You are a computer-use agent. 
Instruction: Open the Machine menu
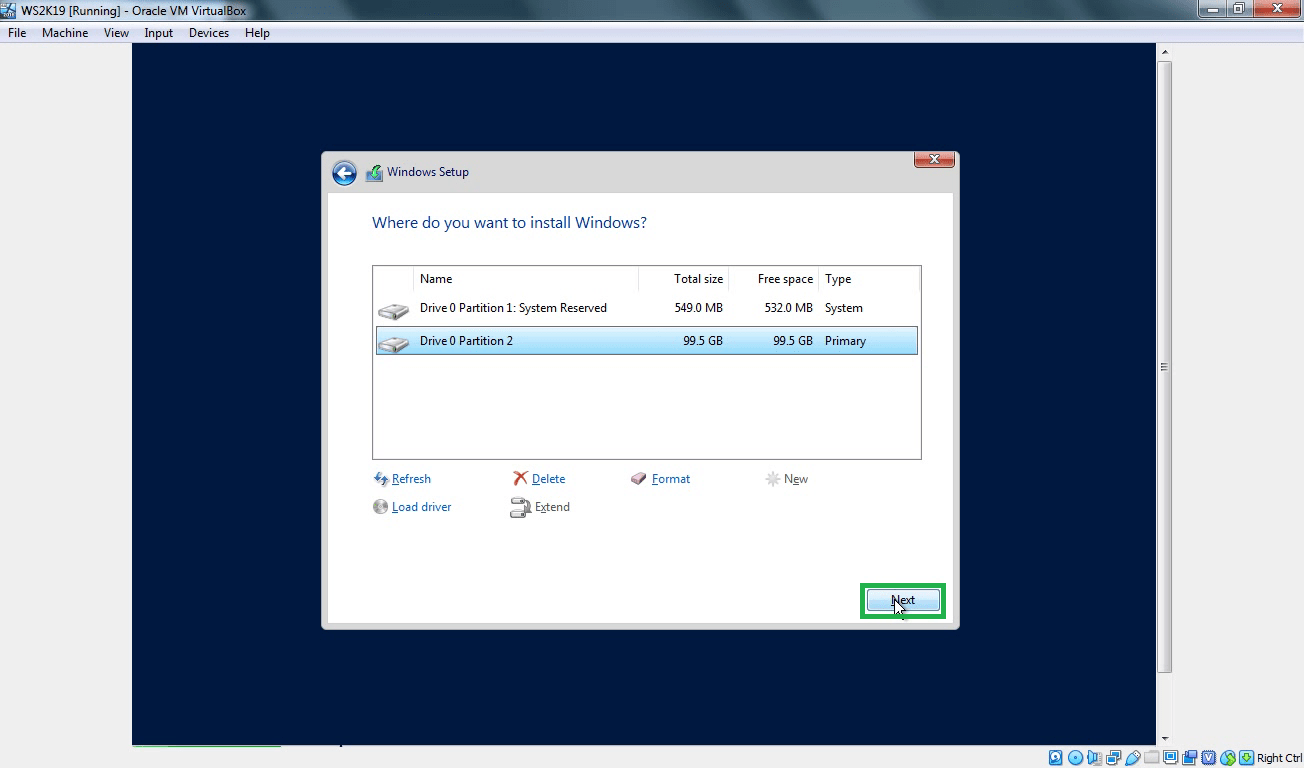[65, 33]
